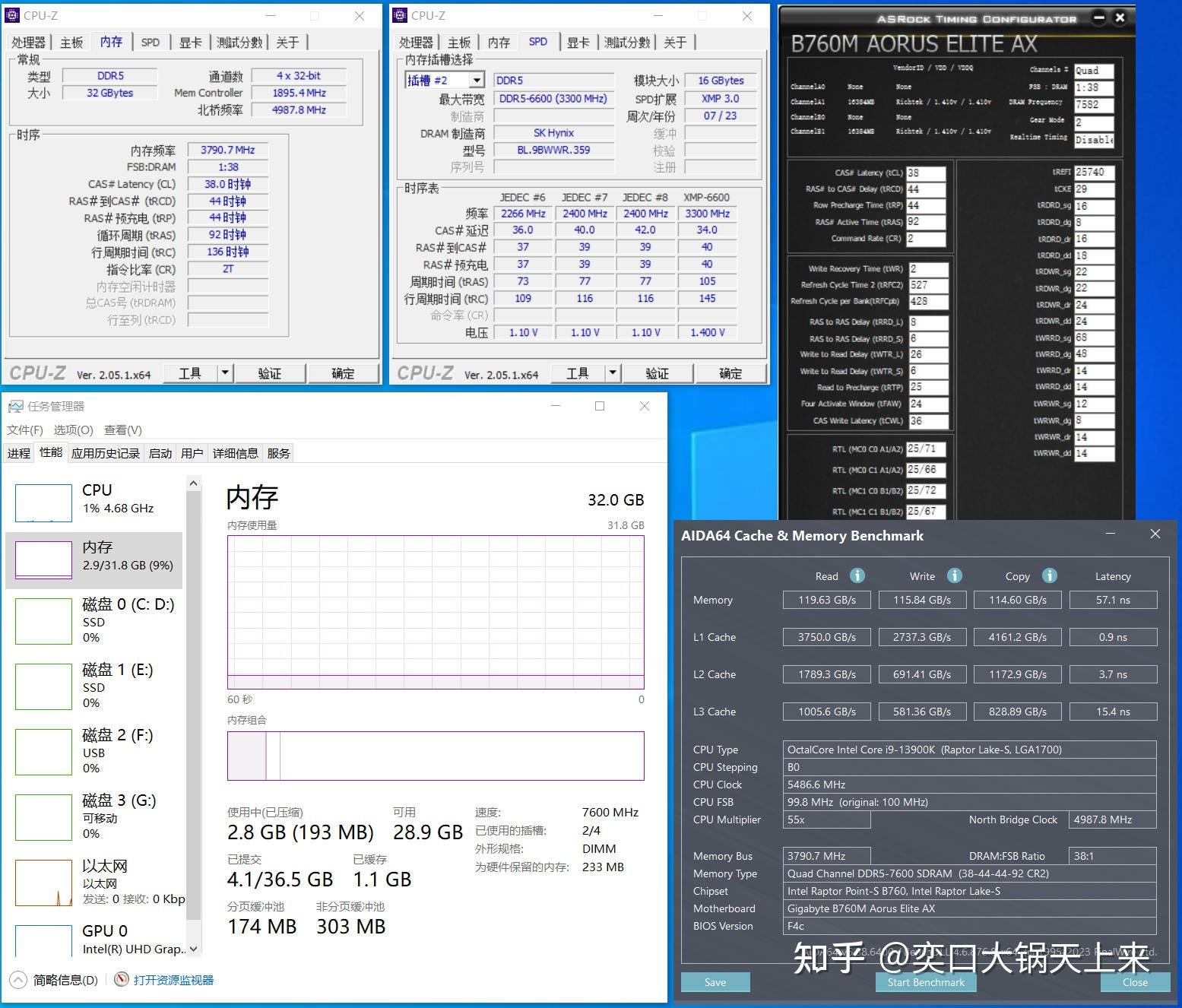Open 详细信息 tab in Task Manager
This screenshot has width=1182, height=1008.
[236, 453]
